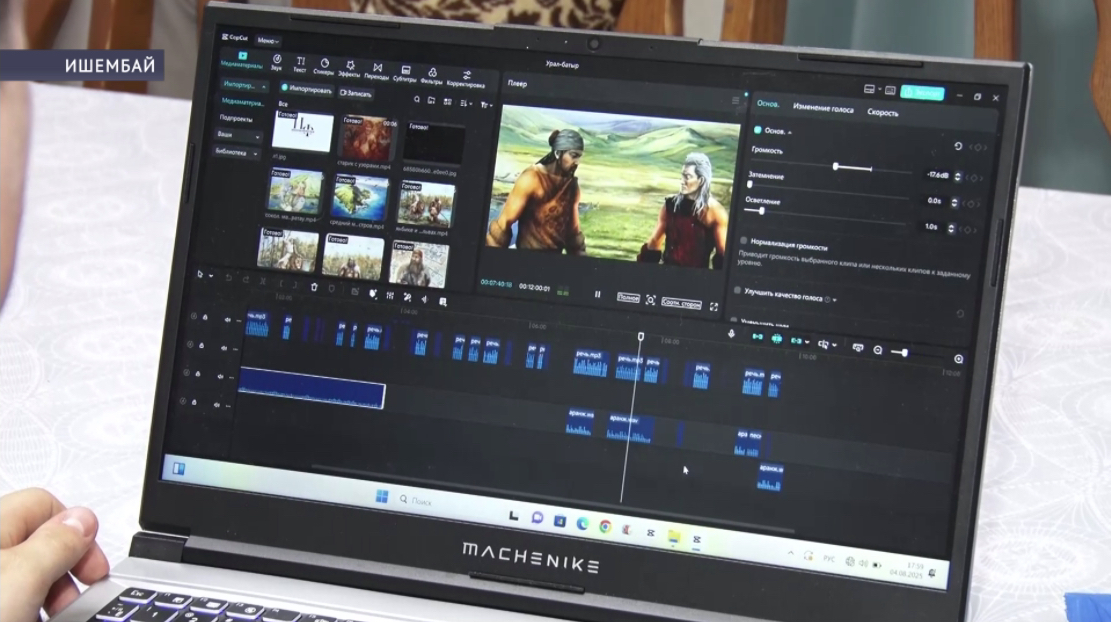This screenshot has width=1111, height=622.
Task: Open the keyboard shortcuts icon near export
Action: (x=890, y=91)
